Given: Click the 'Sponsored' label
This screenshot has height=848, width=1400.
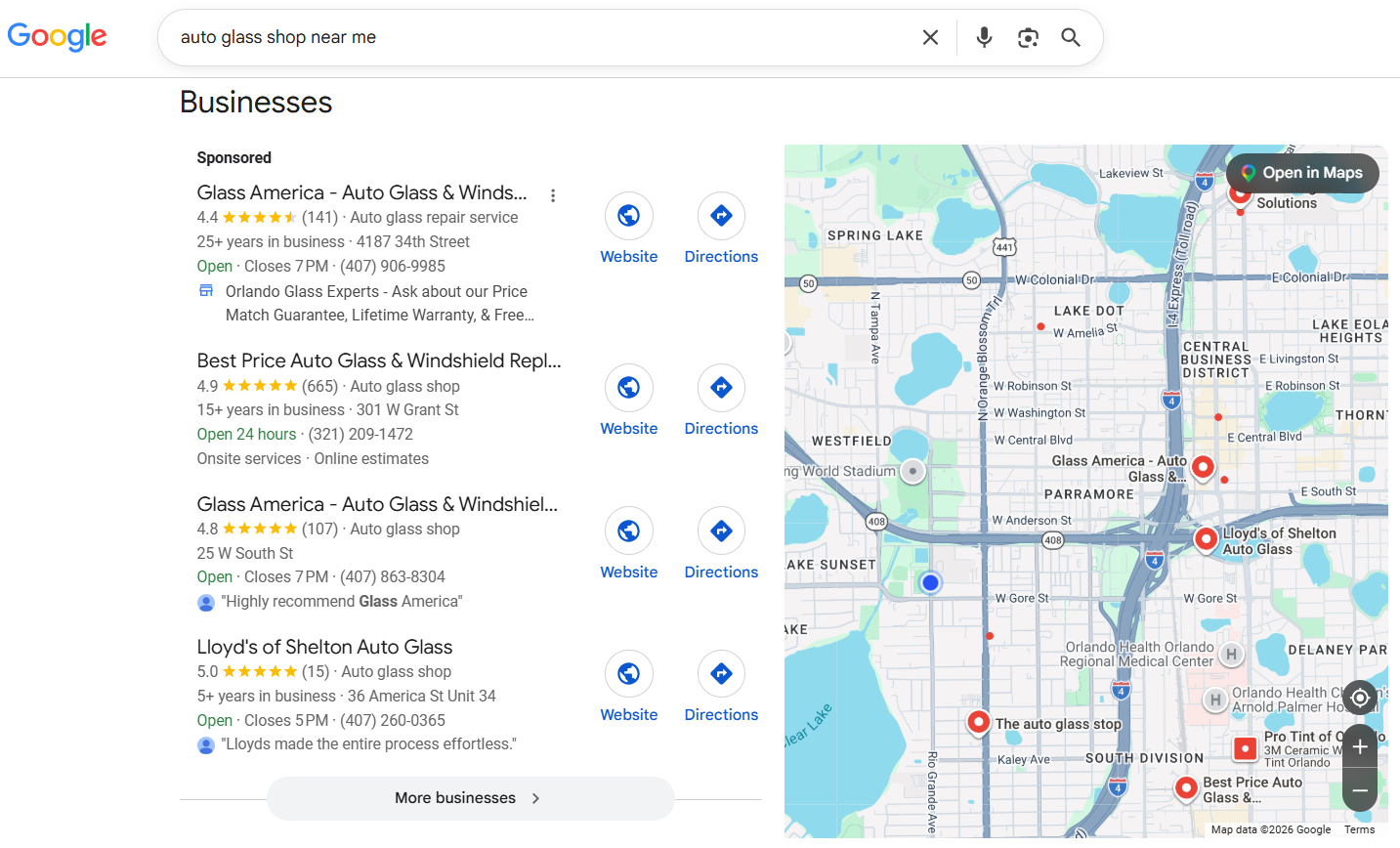Looking at the screenshot, I should pyautogui.click(x=234, y=157).
